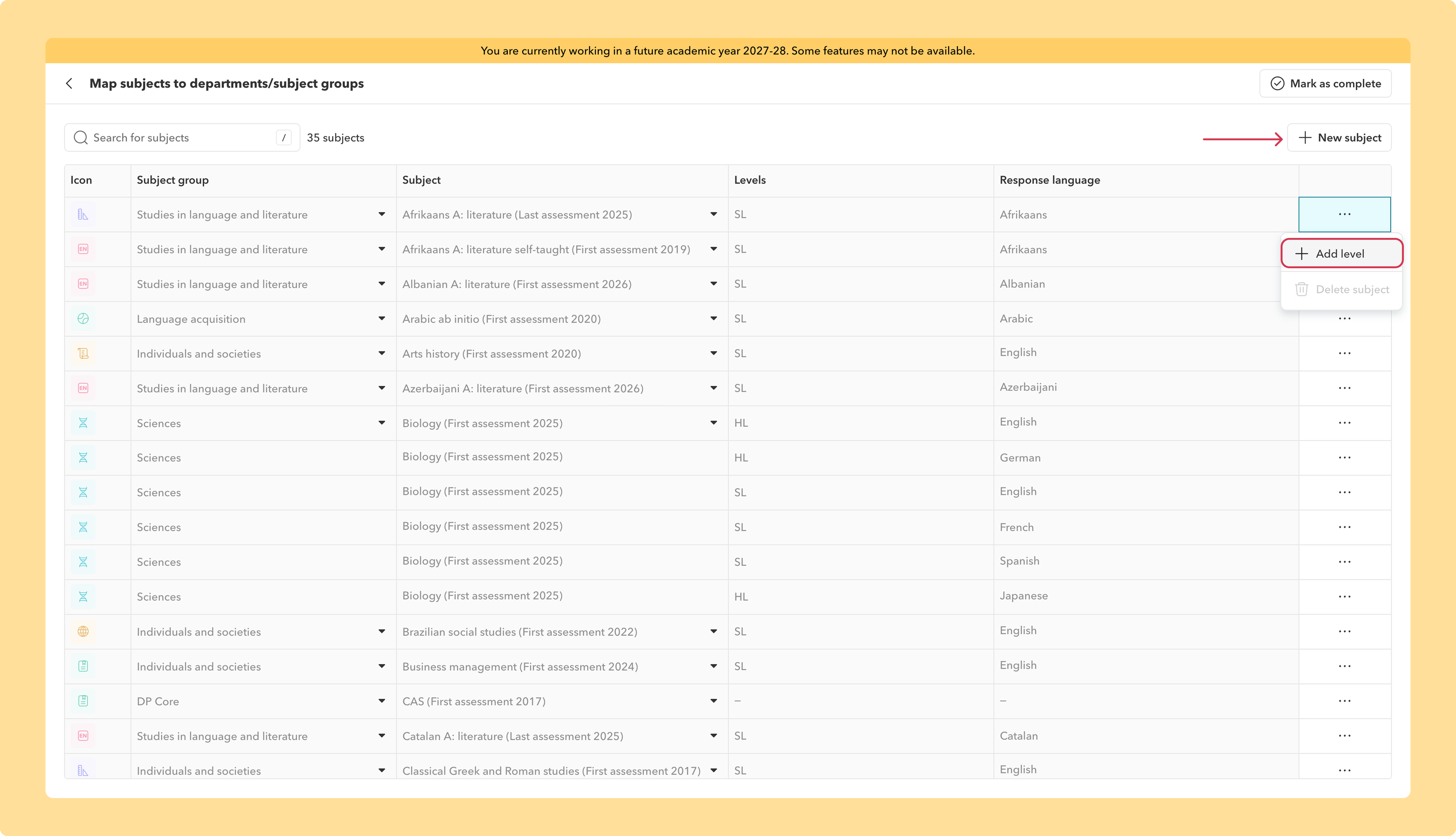Click the back arrow beside the page title
1456x836 pixels.
[x=69, y=83]
